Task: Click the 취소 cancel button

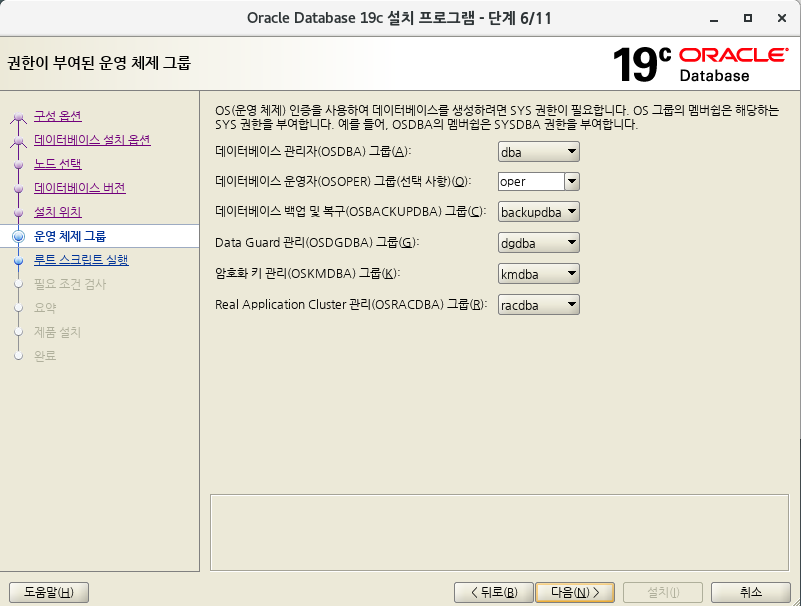Action: click(751, 592)
